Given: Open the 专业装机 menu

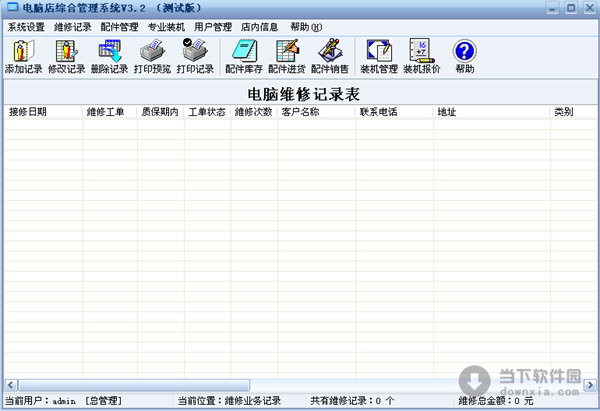Looking at the screenshot, I should pyautogui.click(x=166, y=27).
